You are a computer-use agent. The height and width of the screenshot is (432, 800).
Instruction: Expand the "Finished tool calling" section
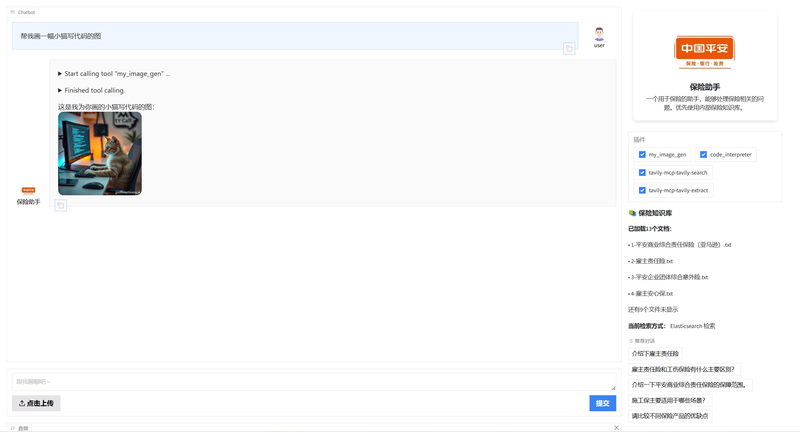[61, 90]
